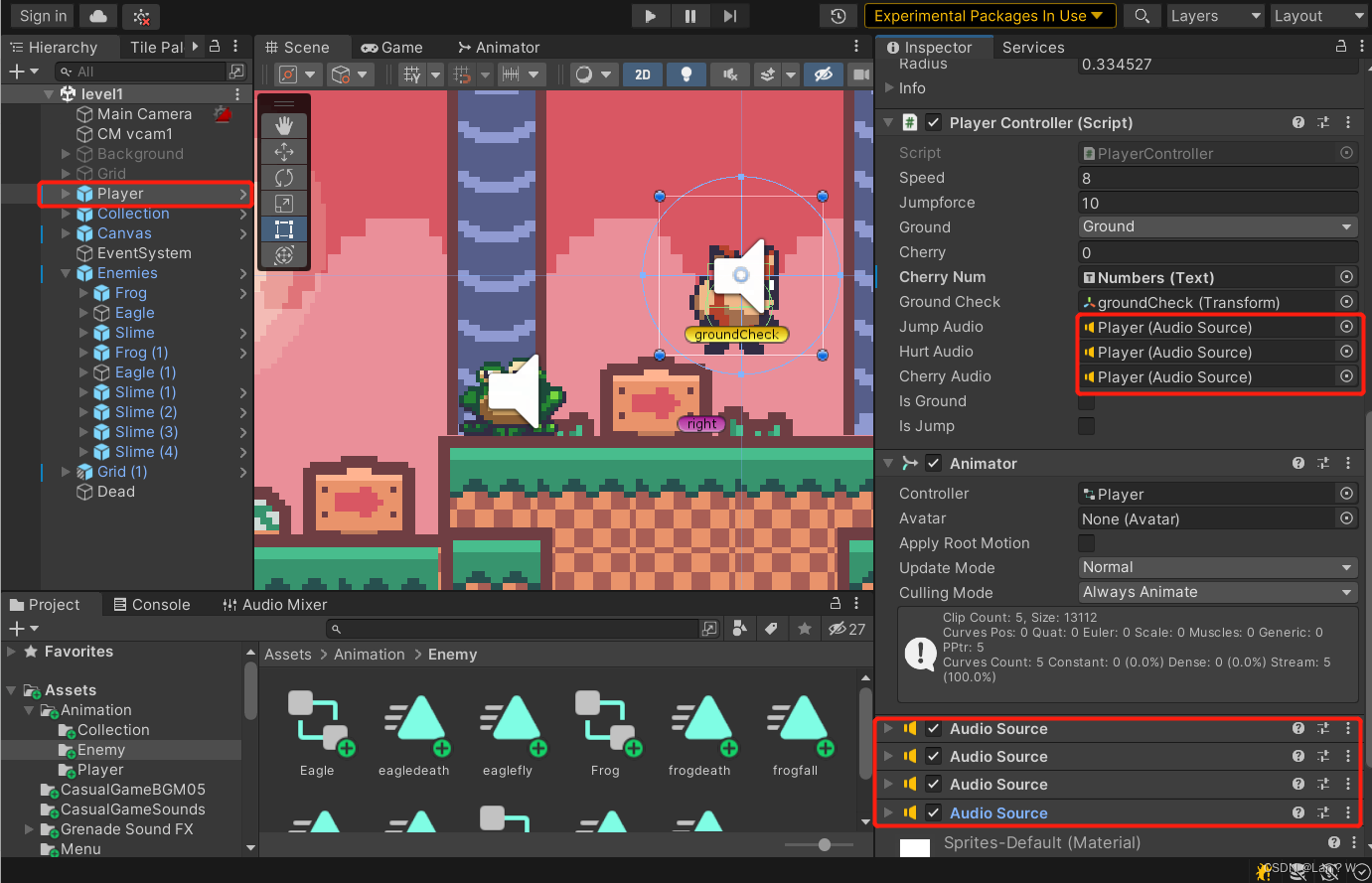Click the Project favorites star icon
The image size is (1372, 883).
tap(805, 629)
